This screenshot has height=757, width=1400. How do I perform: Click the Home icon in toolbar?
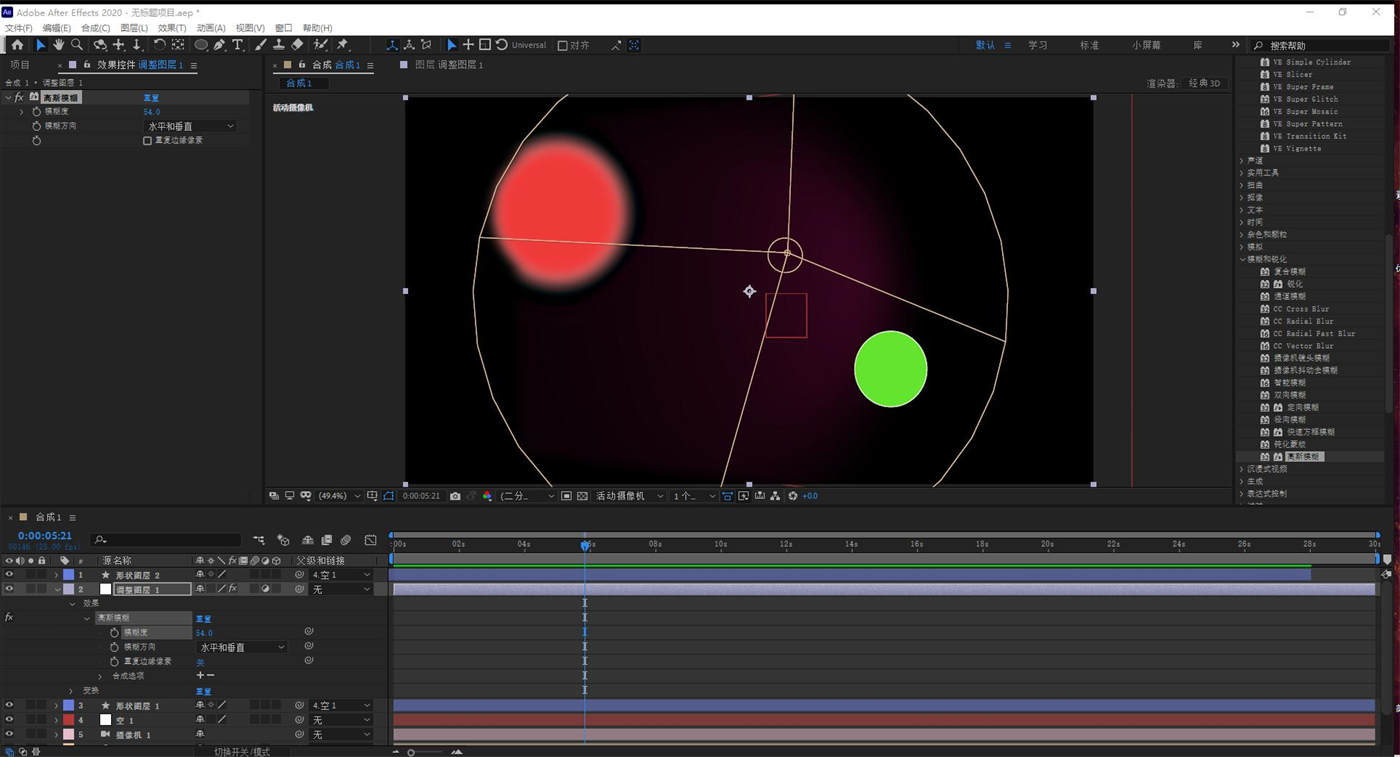[17, 45]
